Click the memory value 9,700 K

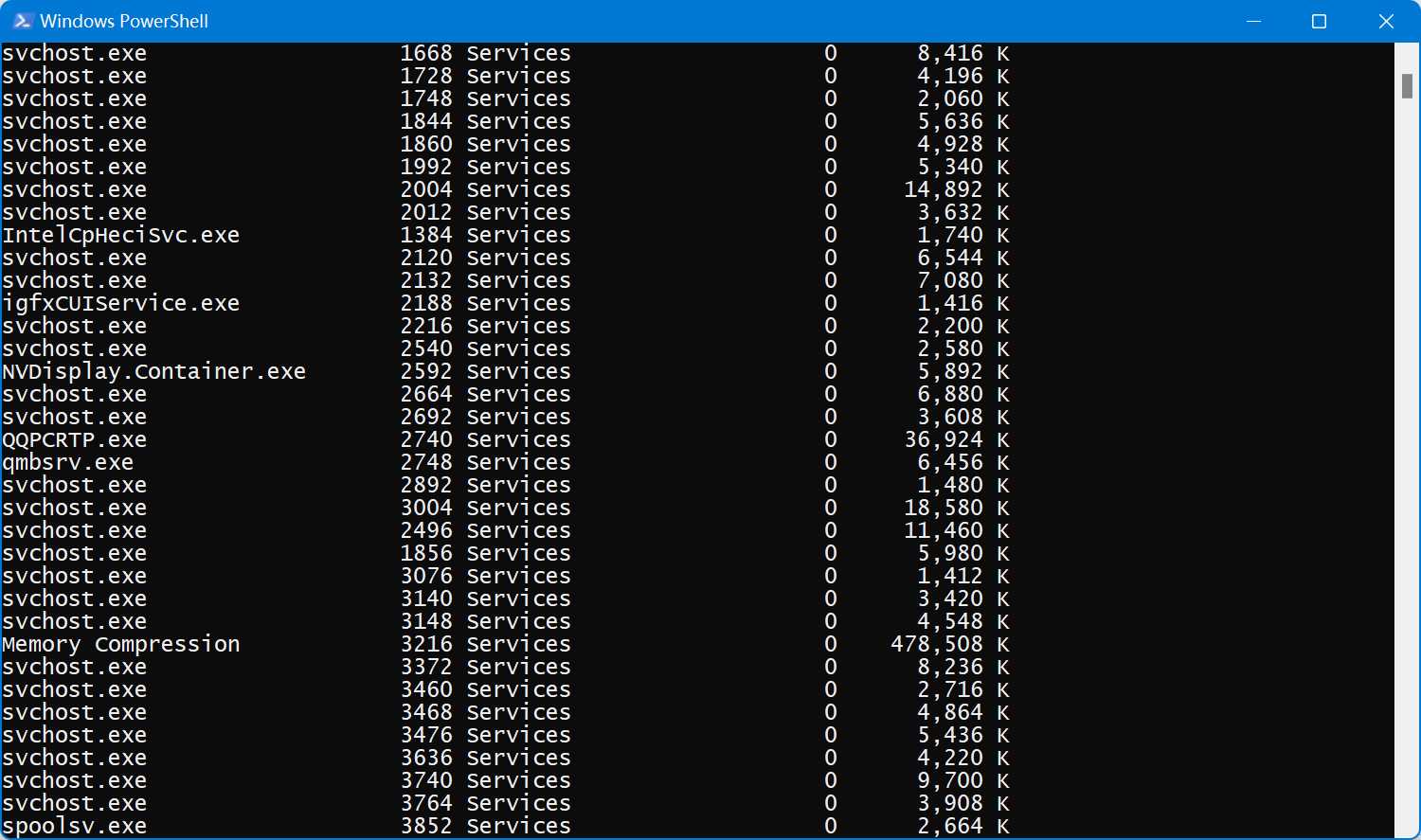tap(963, 780)
